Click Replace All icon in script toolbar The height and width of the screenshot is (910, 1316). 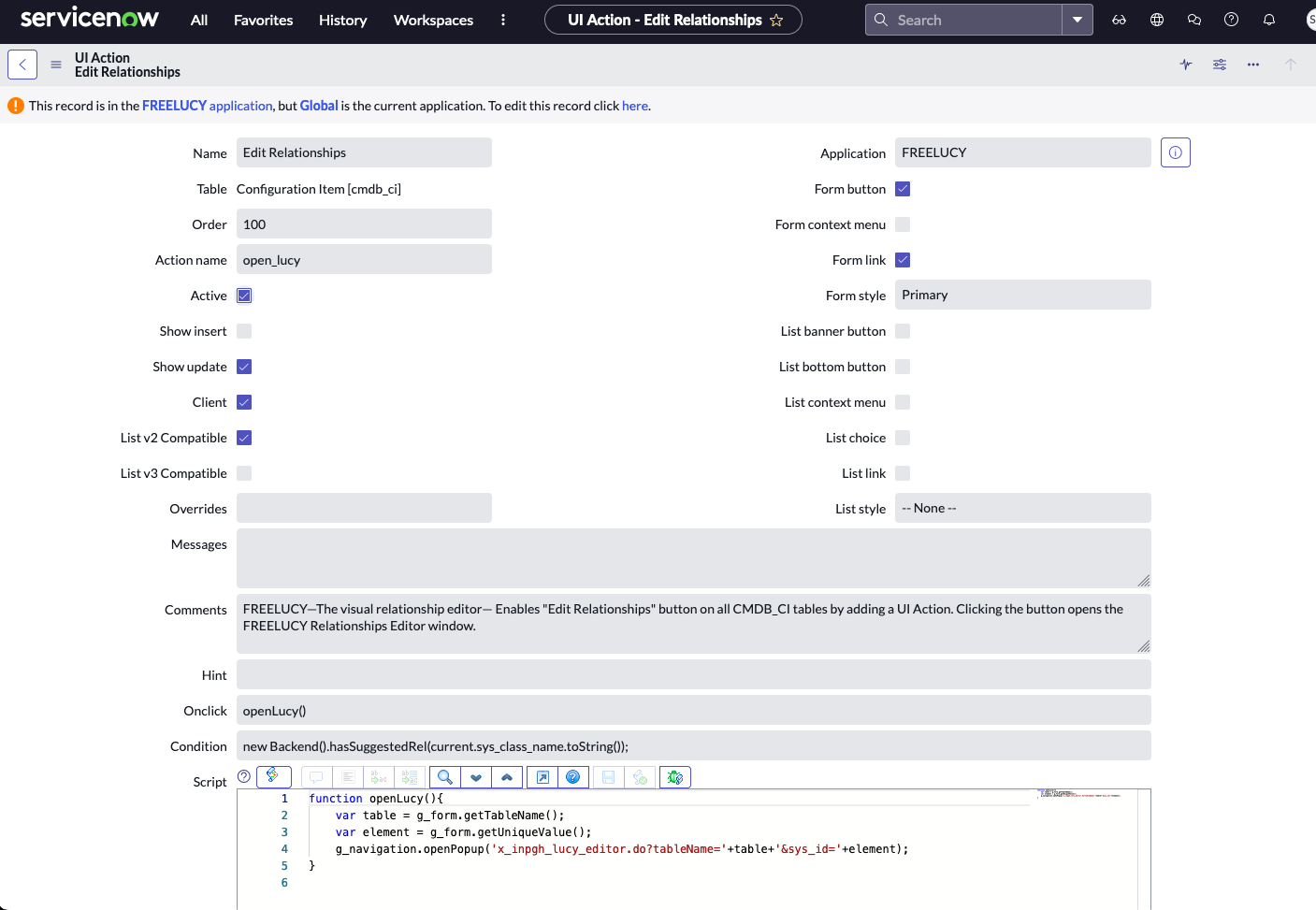(410, 777)
